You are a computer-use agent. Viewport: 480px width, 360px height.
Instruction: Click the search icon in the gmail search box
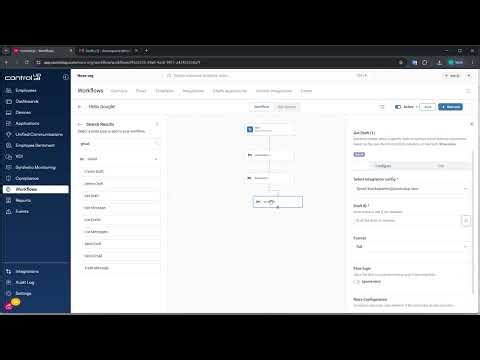(156, 144)
